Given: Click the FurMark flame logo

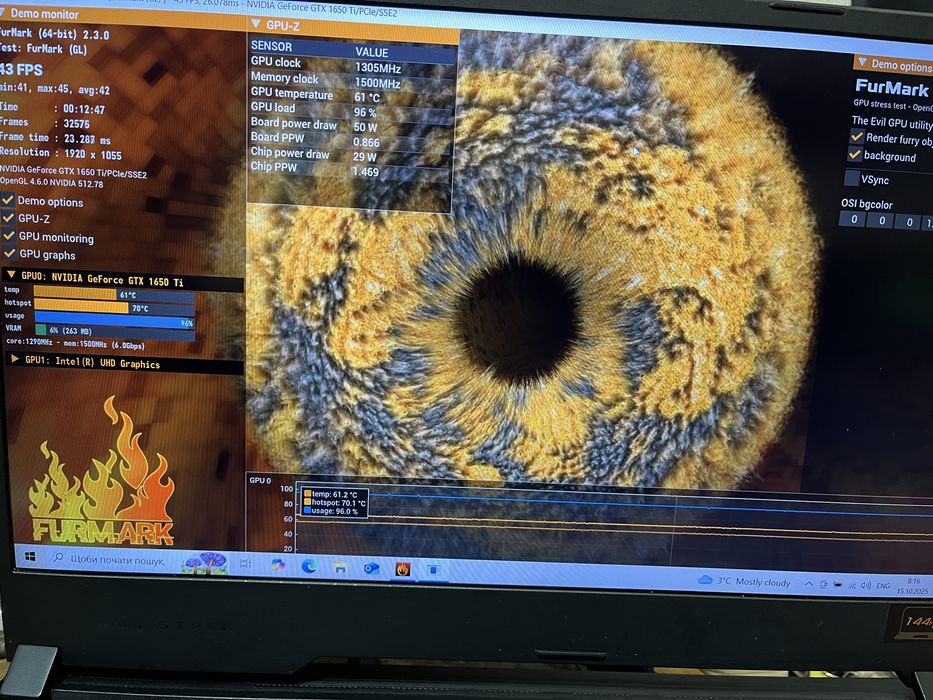Looking at the screenshot, I should tap(102, 471).
